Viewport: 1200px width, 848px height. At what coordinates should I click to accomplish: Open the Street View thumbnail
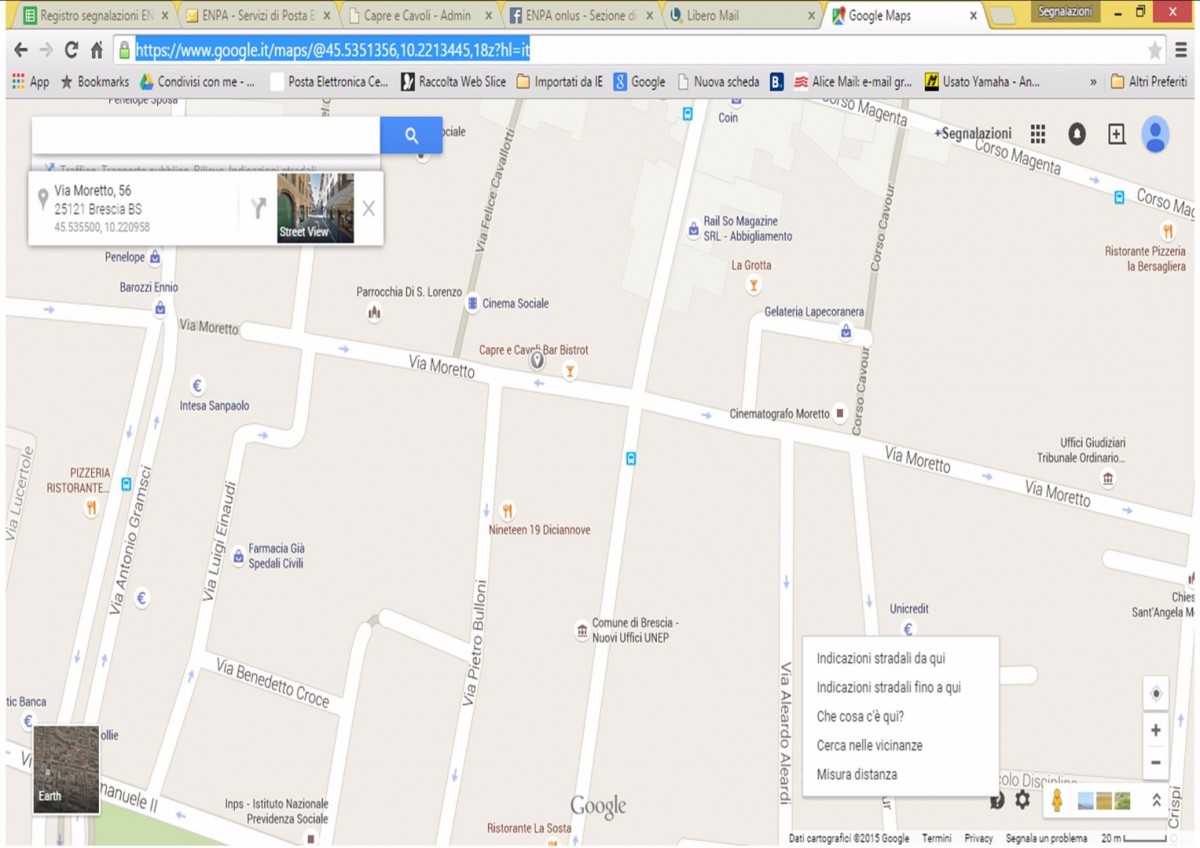[x=315, y=208]
